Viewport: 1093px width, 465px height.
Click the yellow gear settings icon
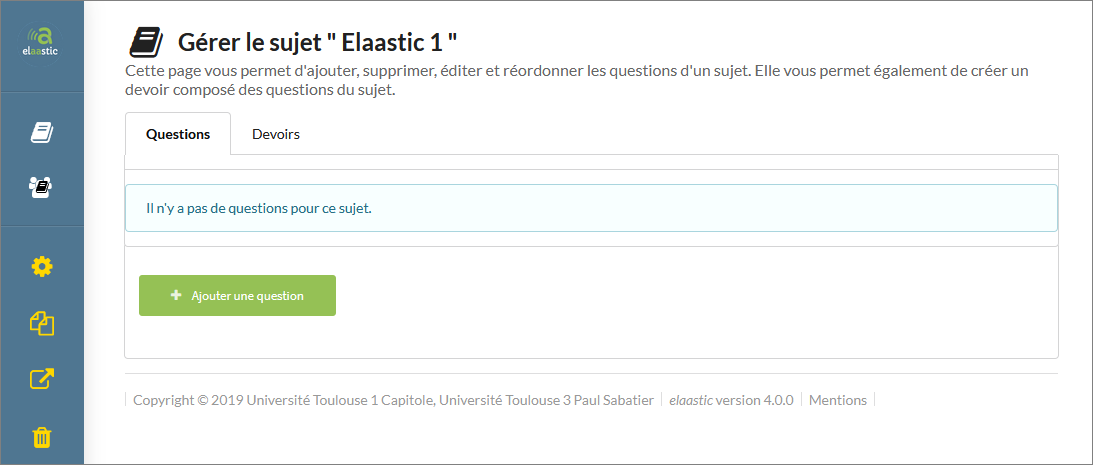click(x=42, y=266)
